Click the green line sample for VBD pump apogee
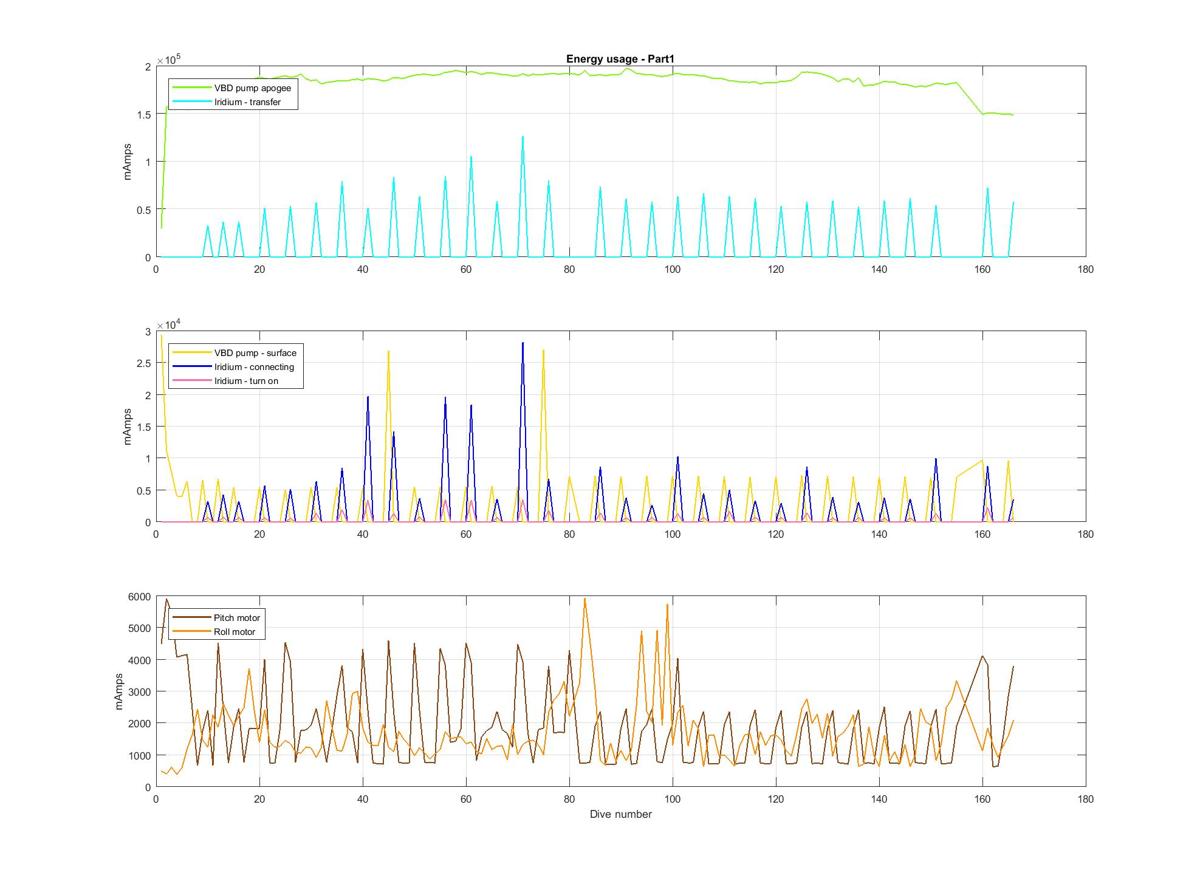This screenshot has height=885, width=1200. pos(191,88)
